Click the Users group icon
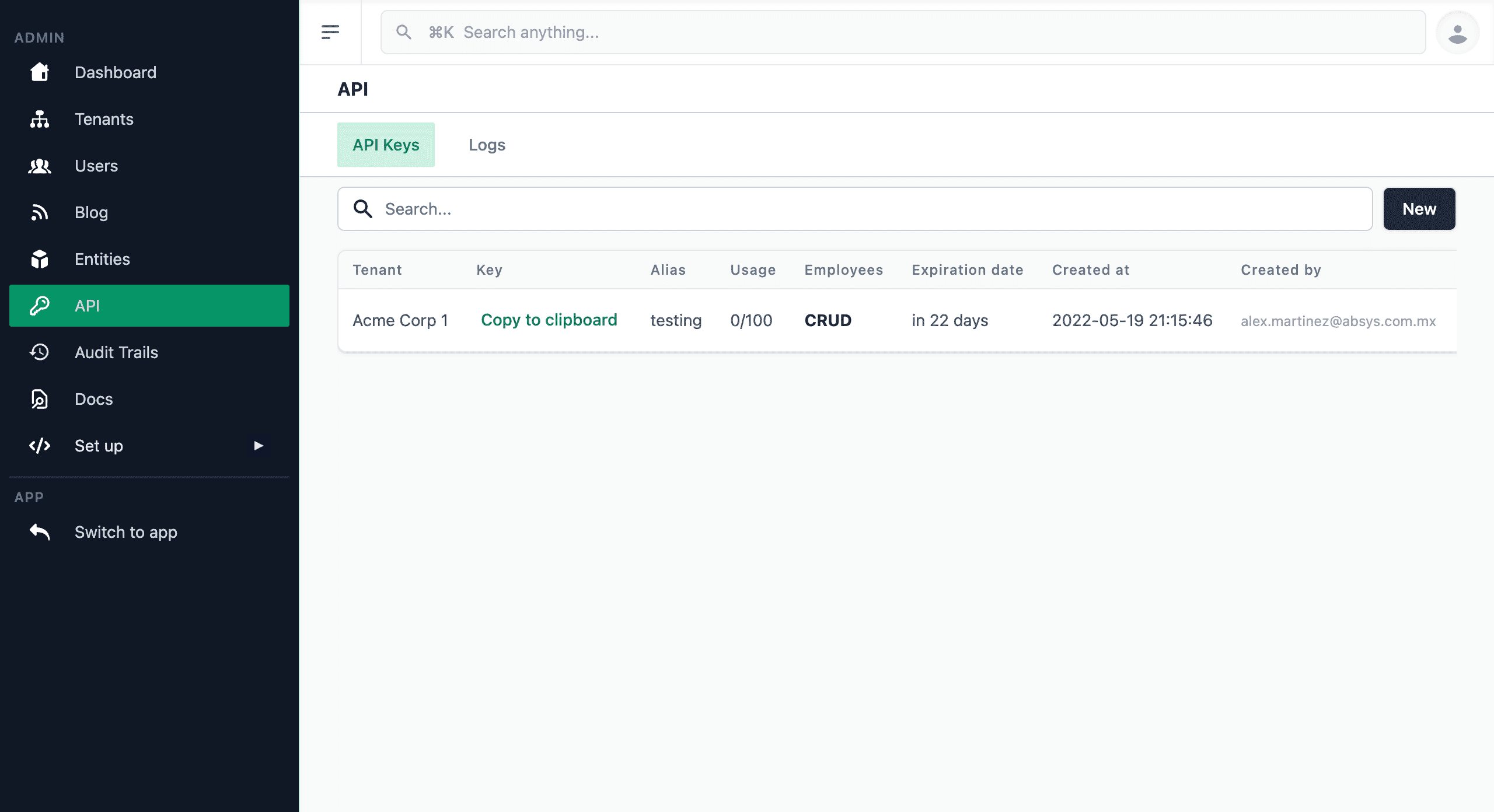The image size is (1494, 812). click(x=40, y=166)
